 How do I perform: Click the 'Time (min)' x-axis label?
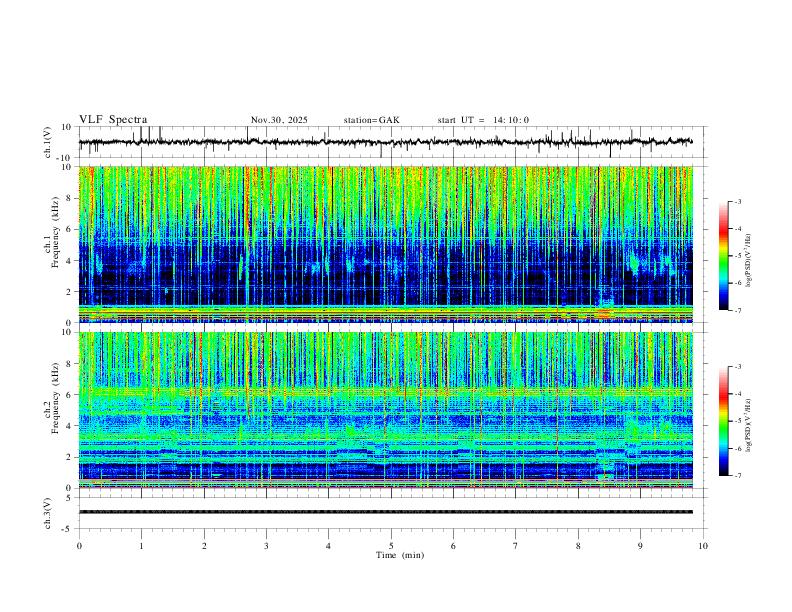pos(400,555)
